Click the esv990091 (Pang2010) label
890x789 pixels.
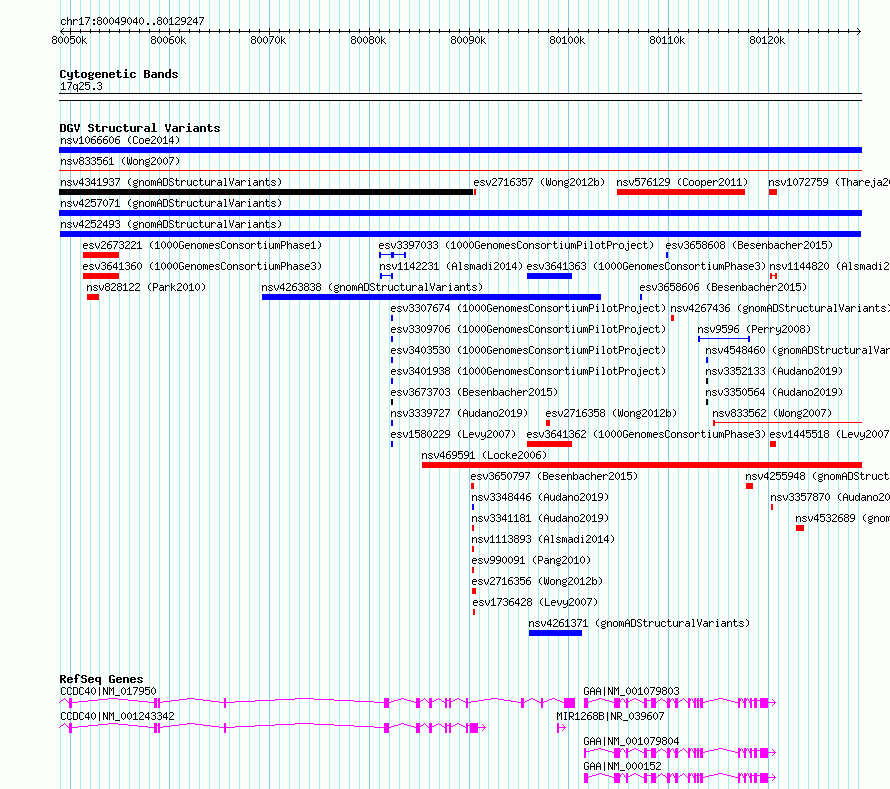[531, 560]
